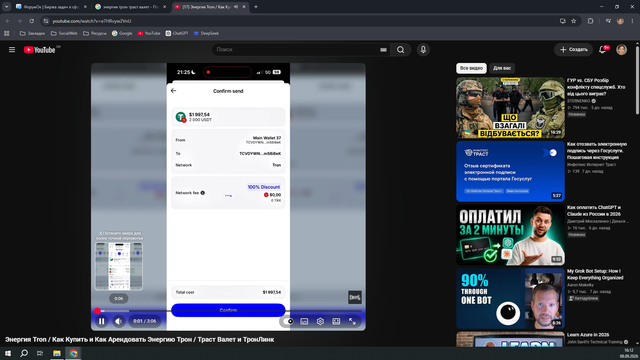Open the Как оплатить ChatGPT и Claude title

pyautogui.click(x=594, y=211)
